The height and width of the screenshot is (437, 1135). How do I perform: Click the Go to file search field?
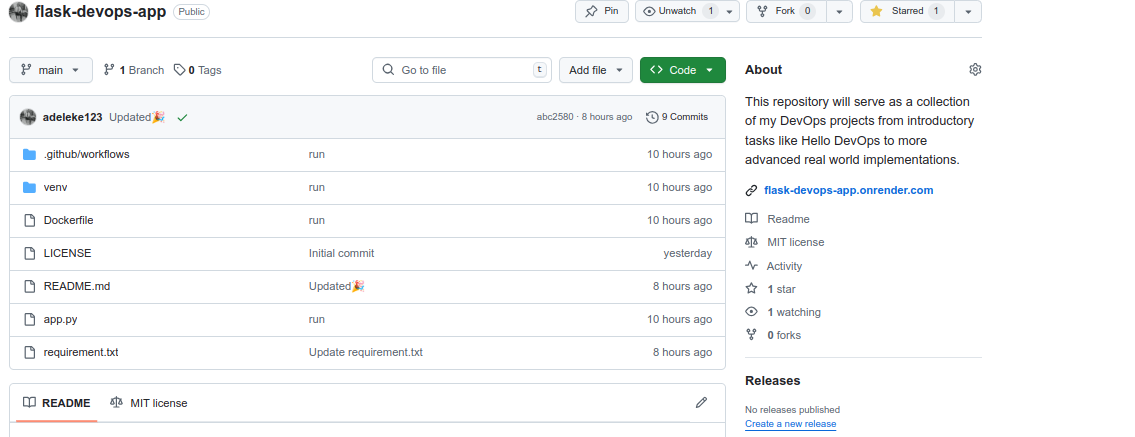462,69
